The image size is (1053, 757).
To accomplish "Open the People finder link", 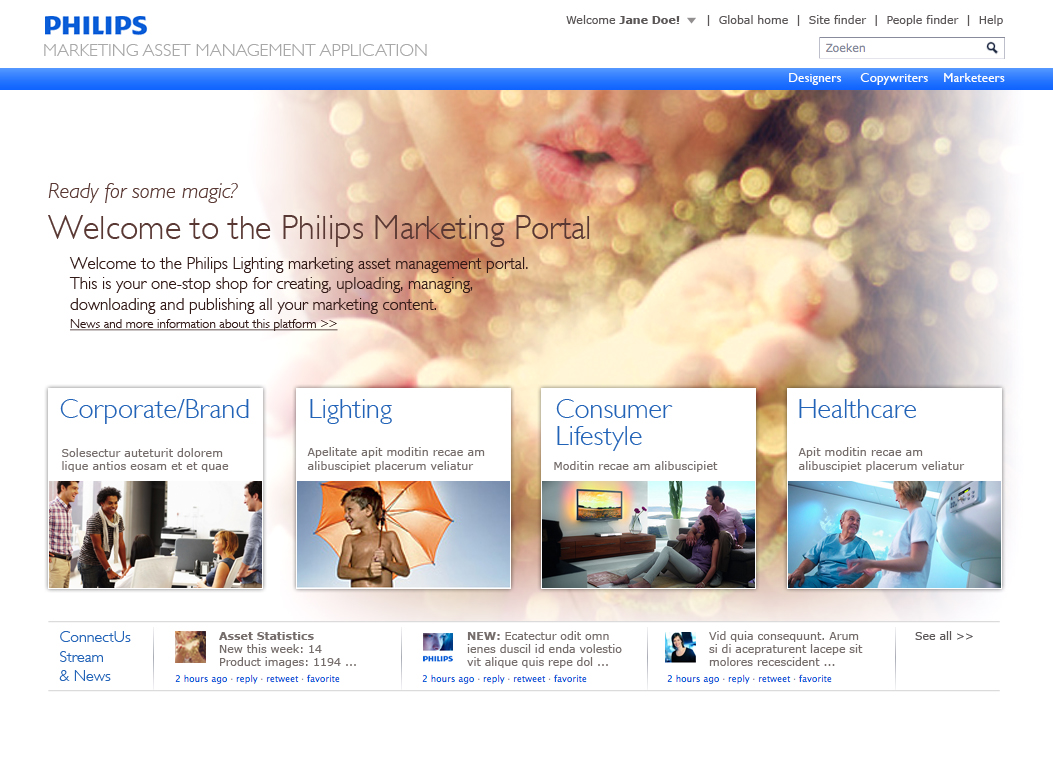I will [922, 20].
